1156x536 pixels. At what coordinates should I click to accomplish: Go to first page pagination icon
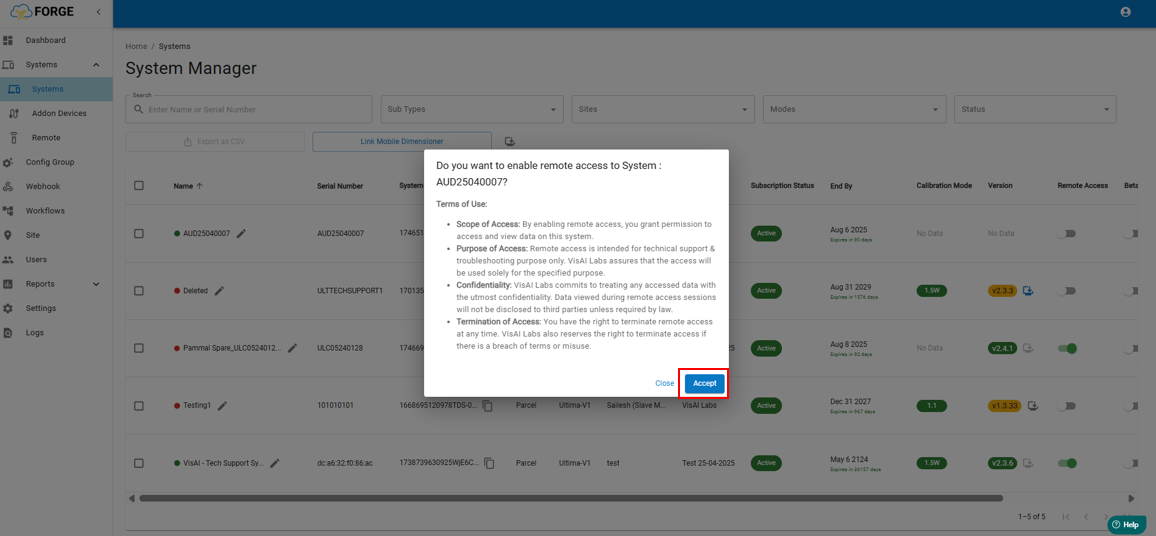click(x=1065, y=516)
